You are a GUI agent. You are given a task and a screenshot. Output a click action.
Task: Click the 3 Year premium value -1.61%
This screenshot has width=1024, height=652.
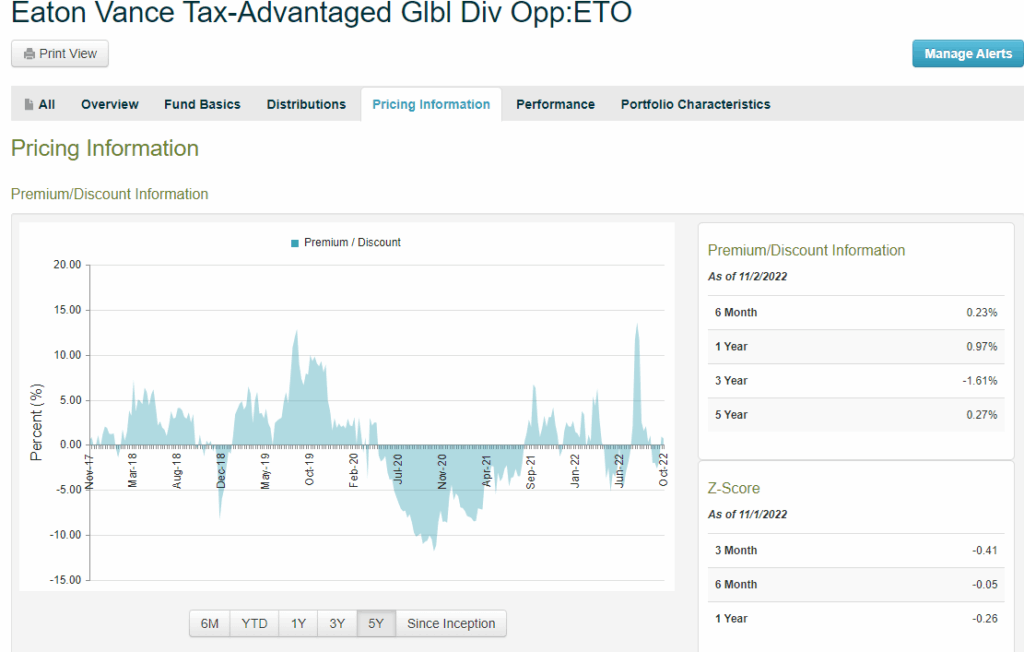980,380
